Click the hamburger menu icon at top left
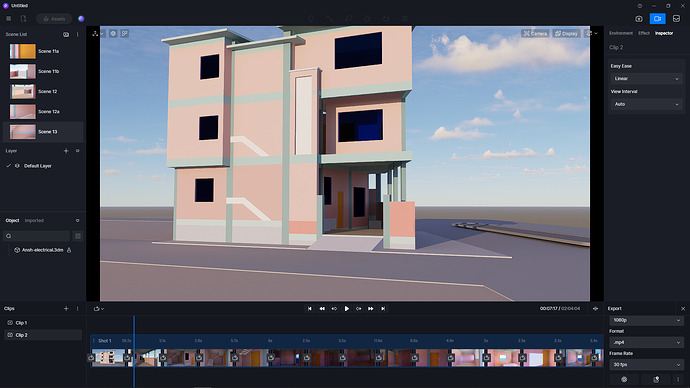The image size is (690, 388). [8, 18]
